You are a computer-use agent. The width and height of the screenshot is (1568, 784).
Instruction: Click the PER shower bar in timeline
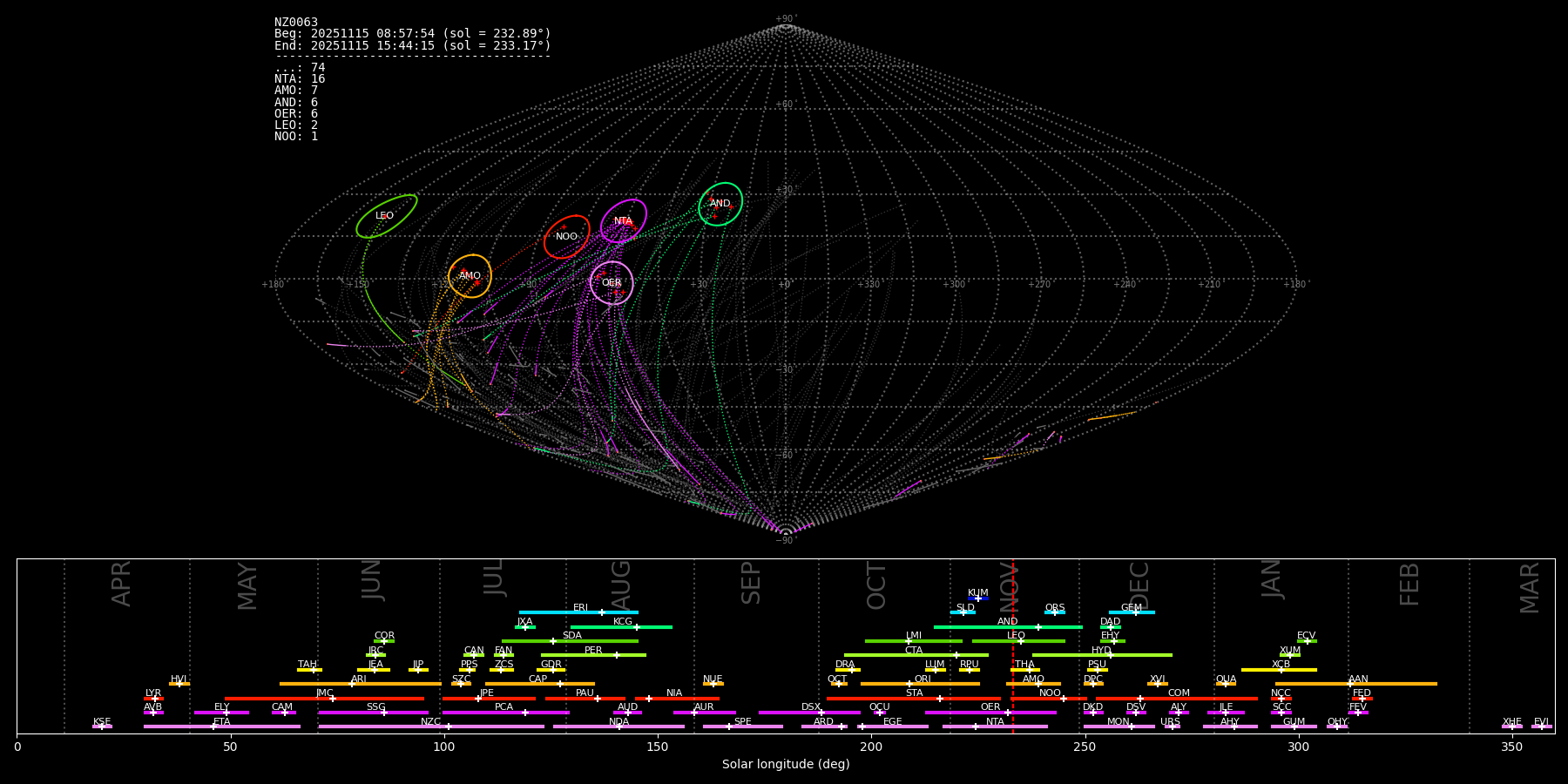592,655
